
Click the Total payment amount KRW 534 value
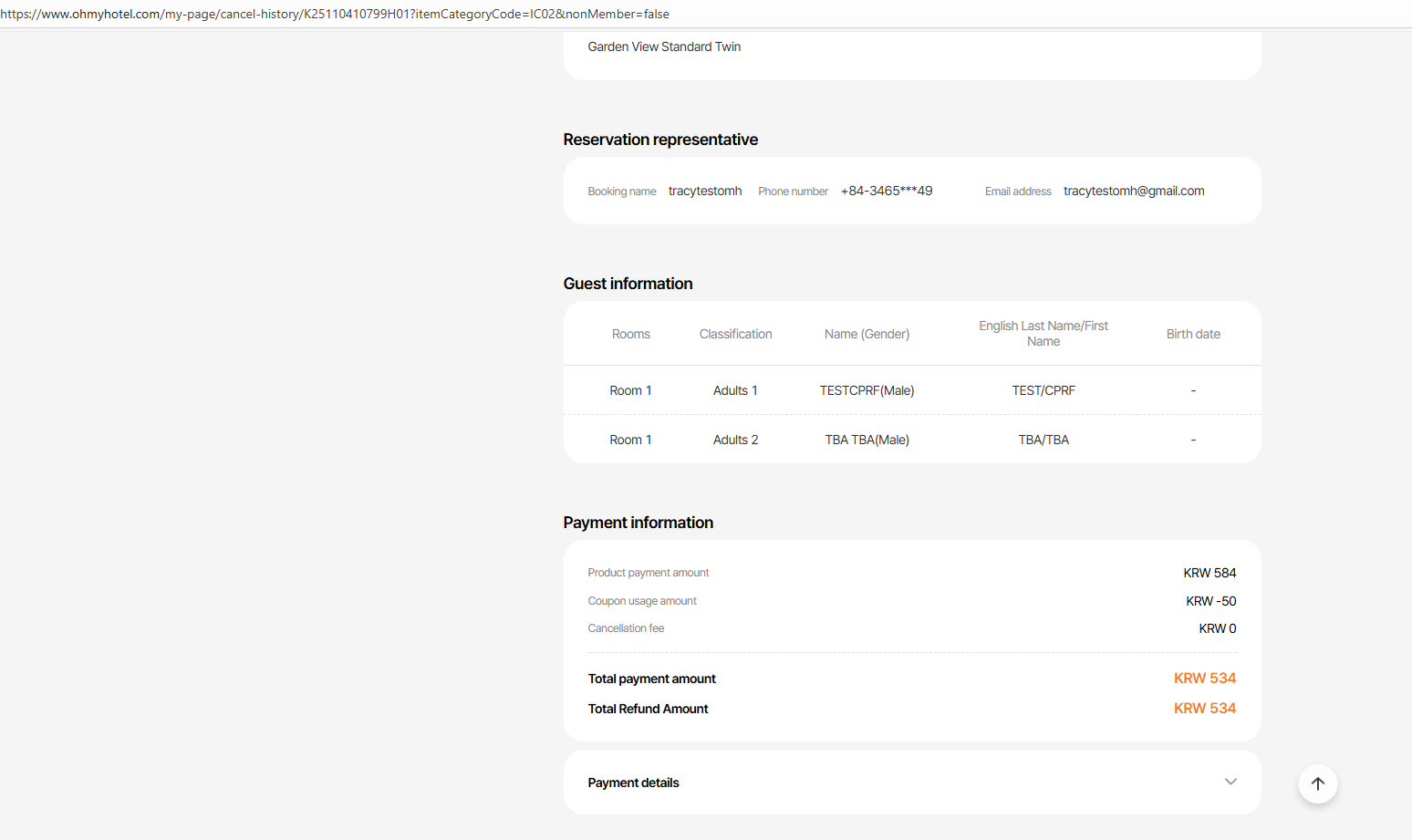pyautogui.click(x=1204, y=679)
